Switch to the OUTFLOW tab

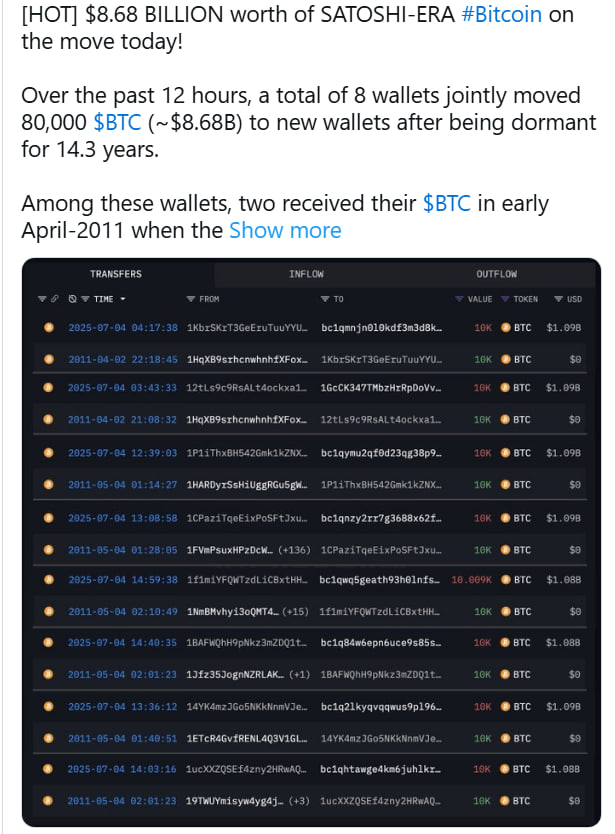click(498, 273)
